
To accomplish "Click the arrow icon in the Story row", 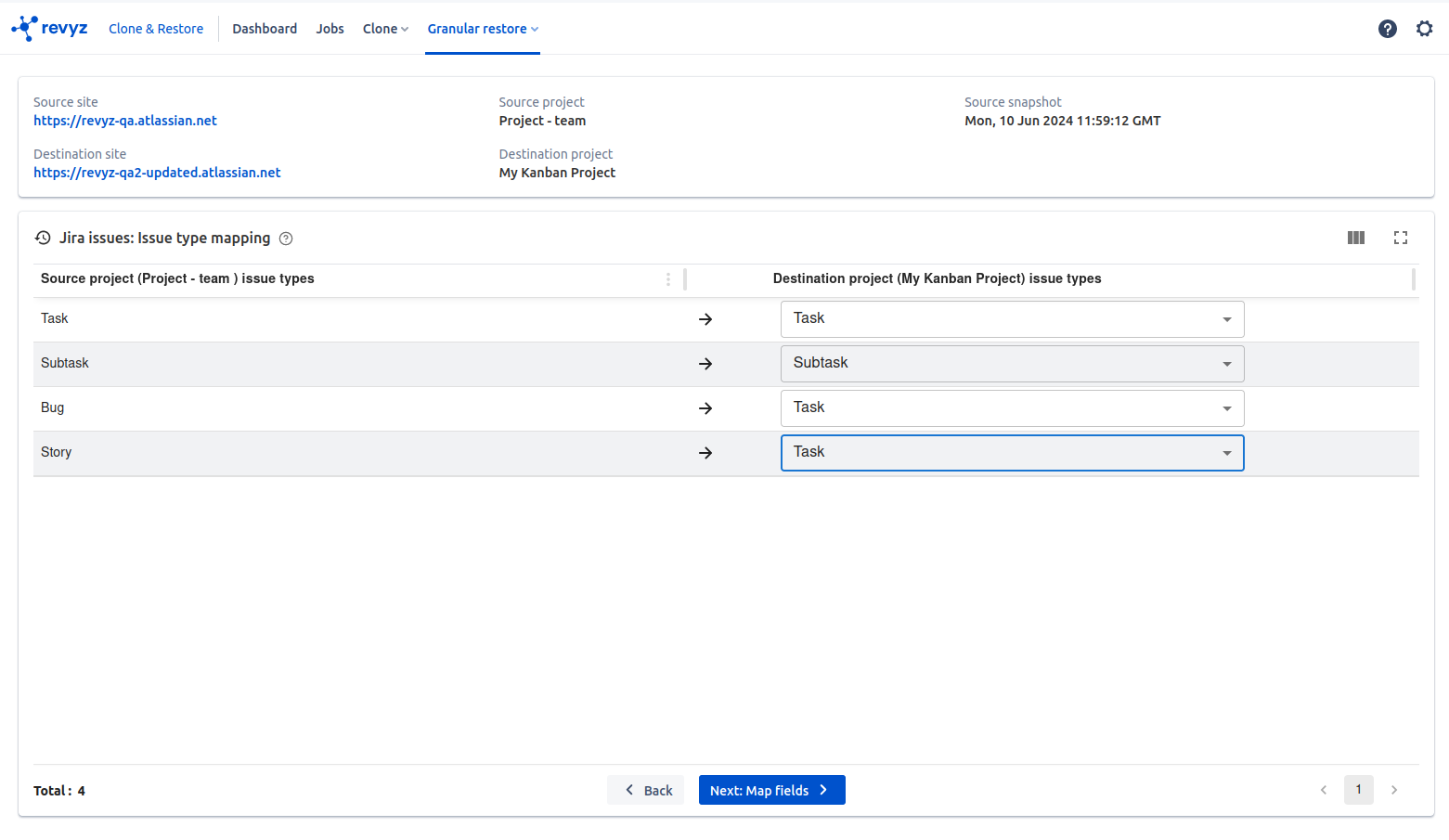I will tap(705, 453).
